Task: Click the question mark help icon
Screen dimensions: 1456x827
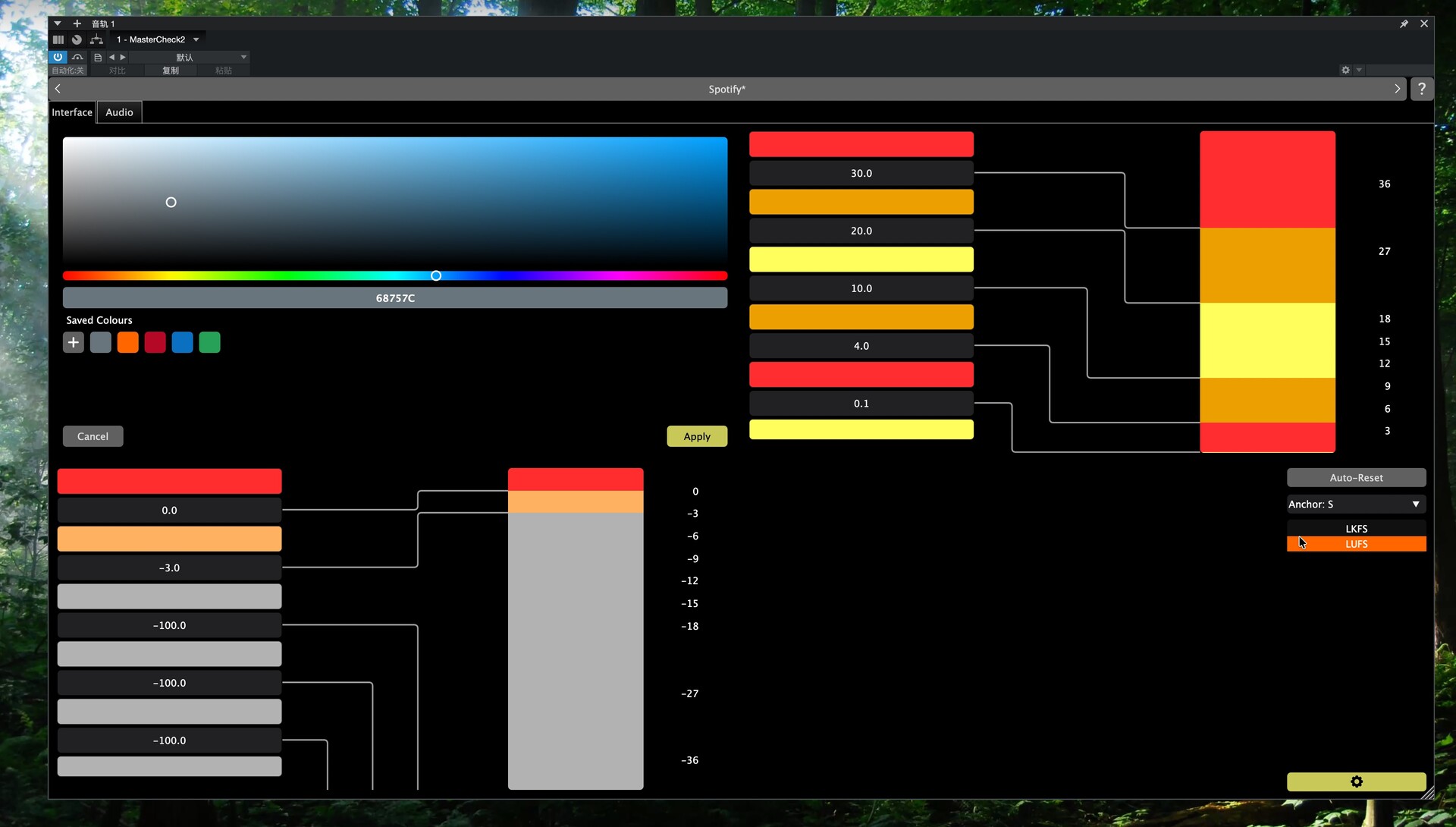Action: click(1421, 89)
